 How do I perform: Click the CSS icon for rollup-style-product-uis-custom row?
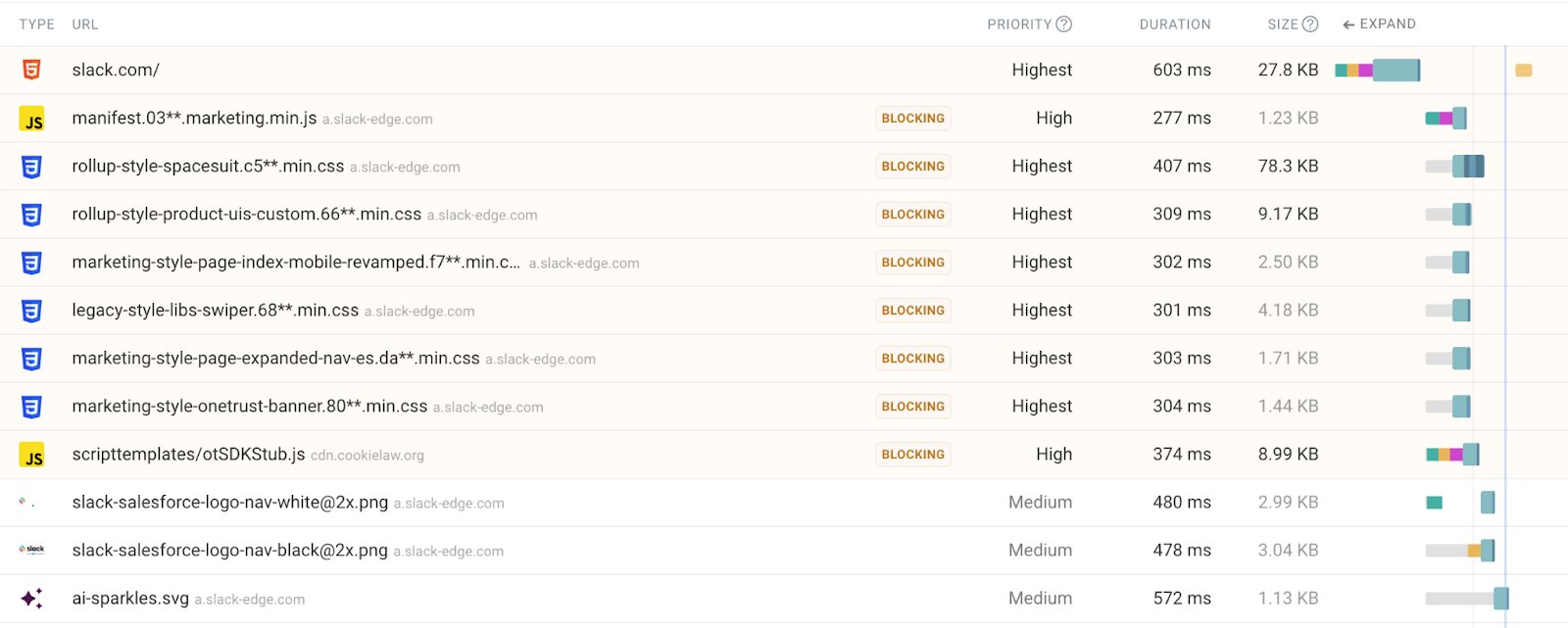click(31, 215)
